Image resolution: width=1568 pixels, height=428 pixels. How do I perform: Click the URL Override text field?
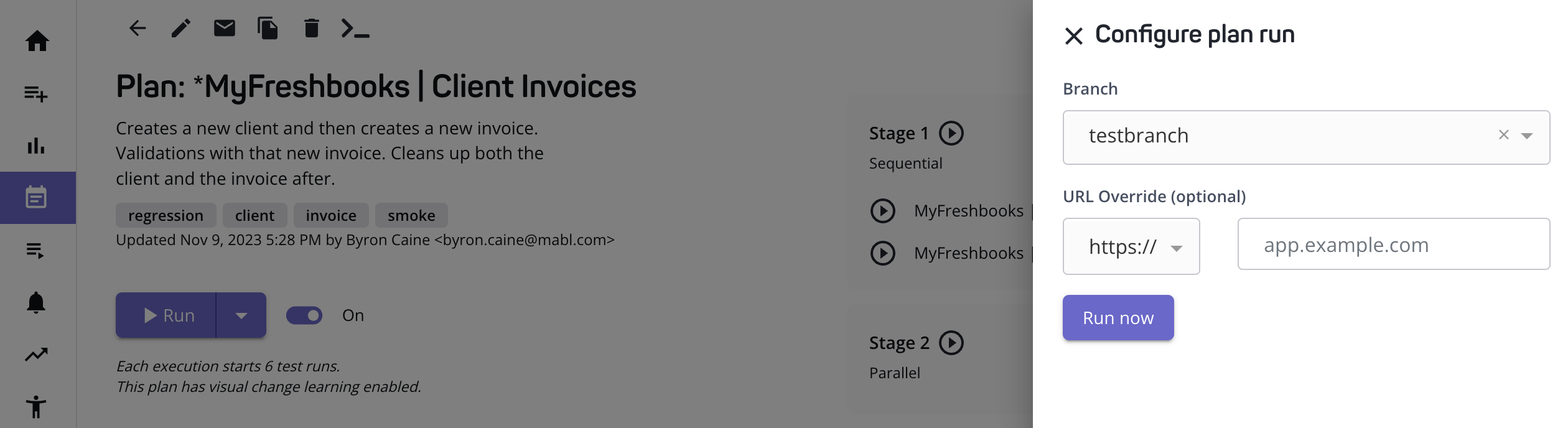point(1393,244)
